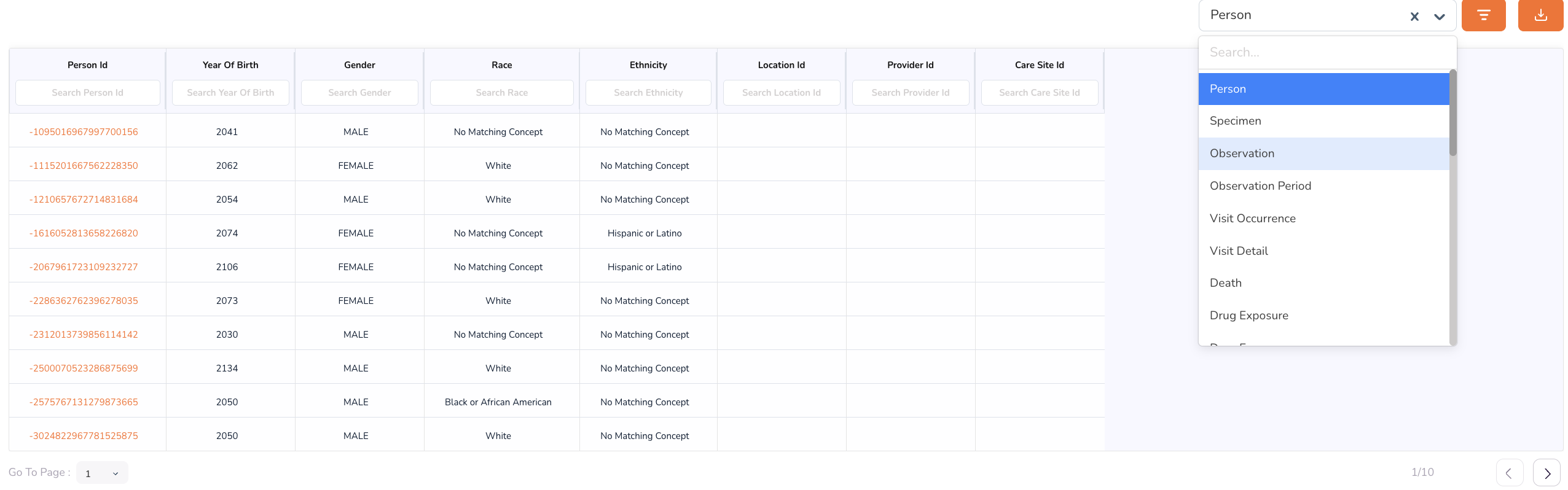Click the Care Site Id column header
This screenshot has height=490, width=1568.
1040,65
